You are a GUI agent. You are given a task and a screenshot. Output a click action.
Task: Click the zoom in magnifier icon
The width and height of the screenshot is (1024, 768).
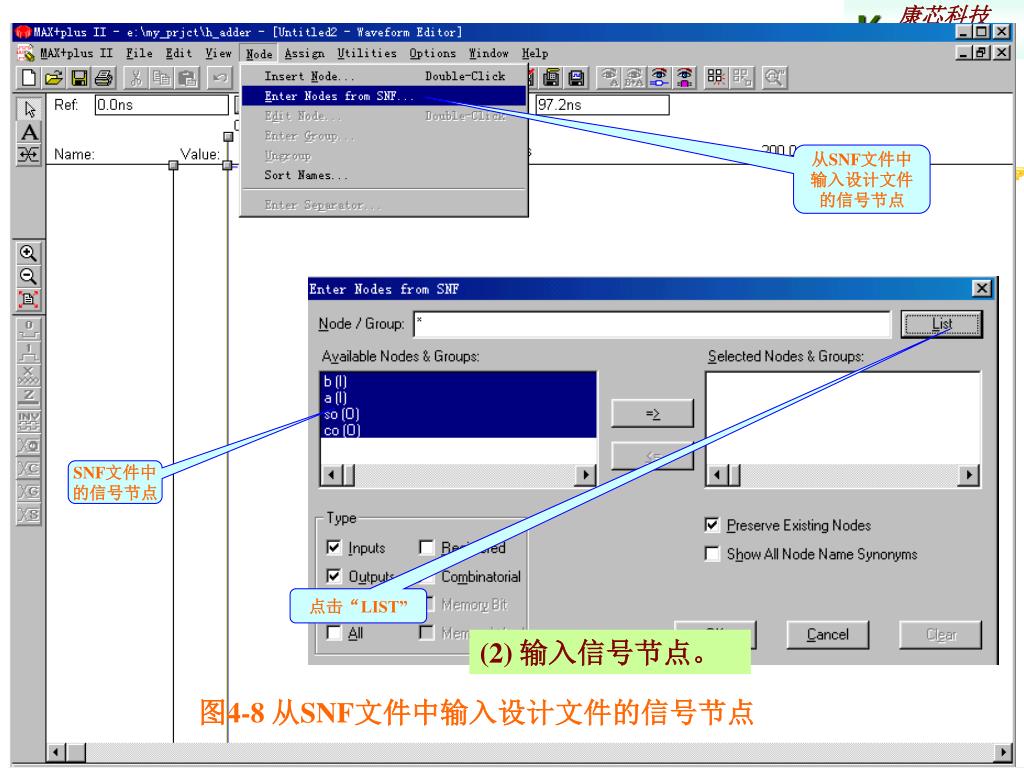point(28,253)
